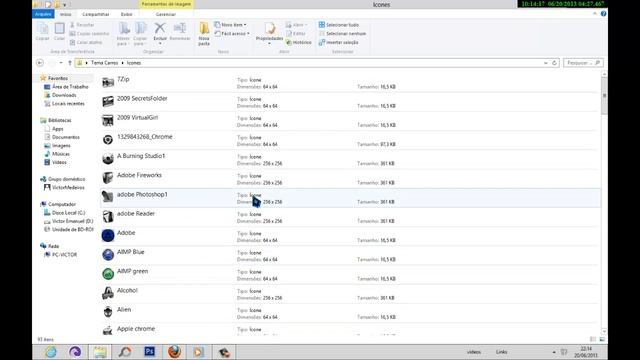Open Locais recentes in the sidebar
Image resolution: width=640 pixels, height=360 pixels.
pos(68,104)
